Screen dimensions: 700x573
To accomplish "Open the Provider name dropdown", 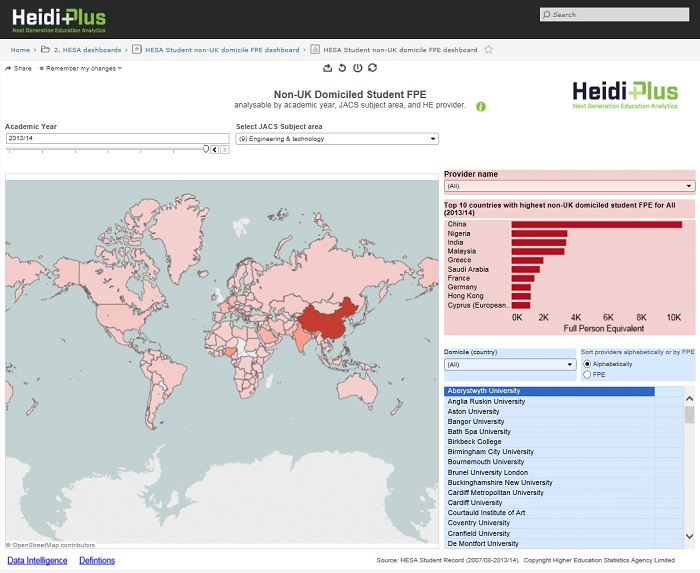I will click(570, 186).
